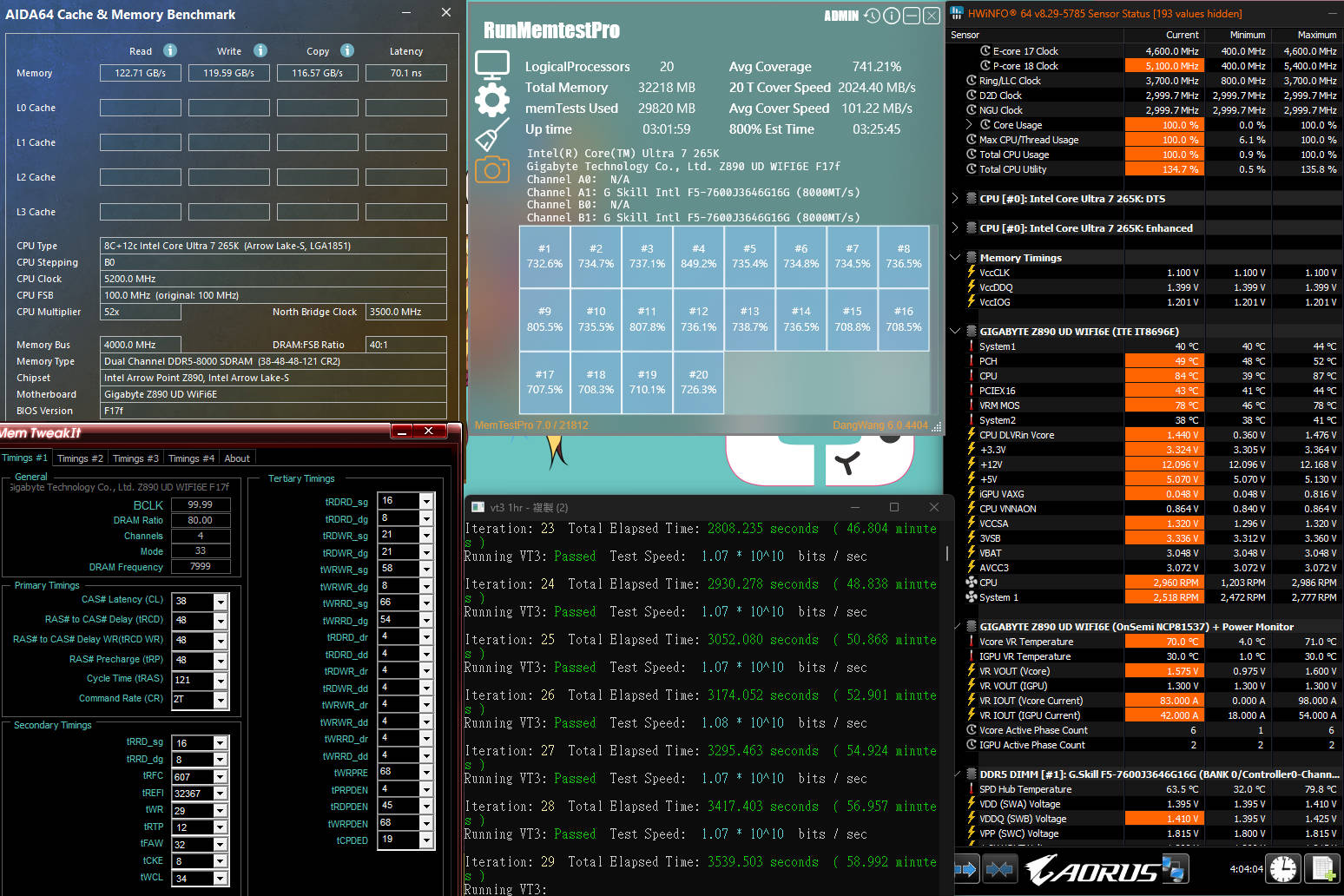
Task: Switch to Timings #2 tab
Action: point(80,458)
